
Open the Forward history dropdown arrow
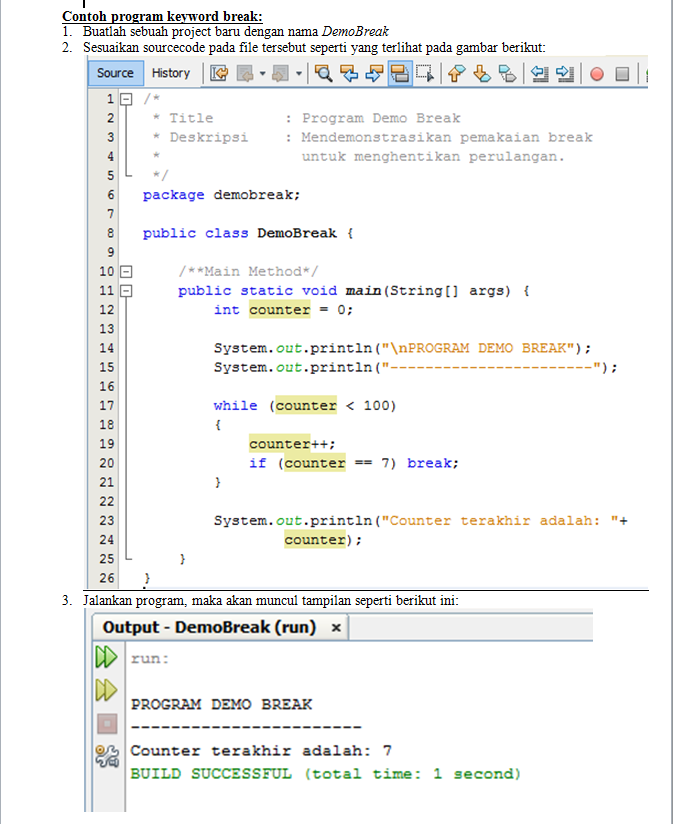298,74
